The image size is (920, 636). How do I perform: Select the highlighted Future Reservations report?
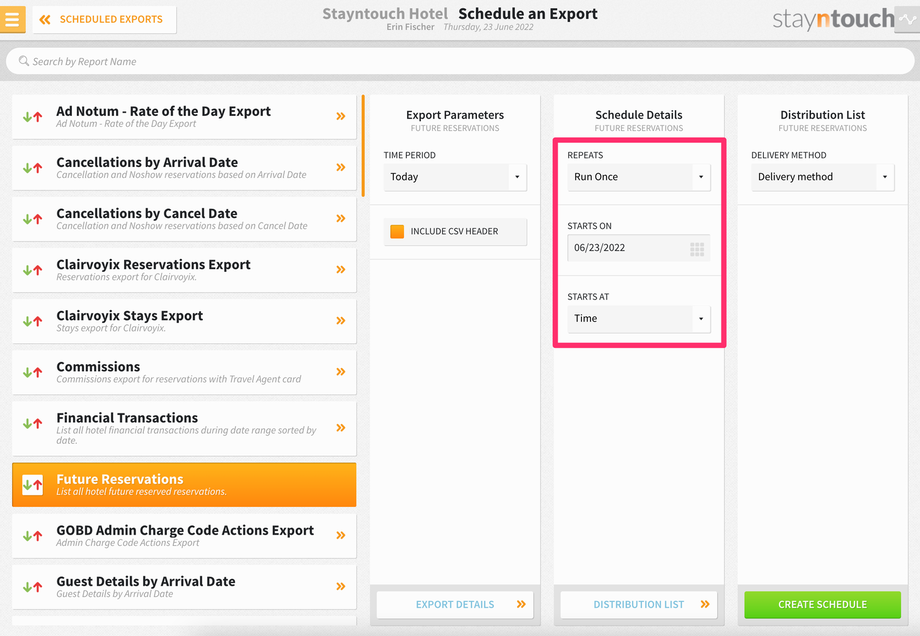tap(184, 485)
